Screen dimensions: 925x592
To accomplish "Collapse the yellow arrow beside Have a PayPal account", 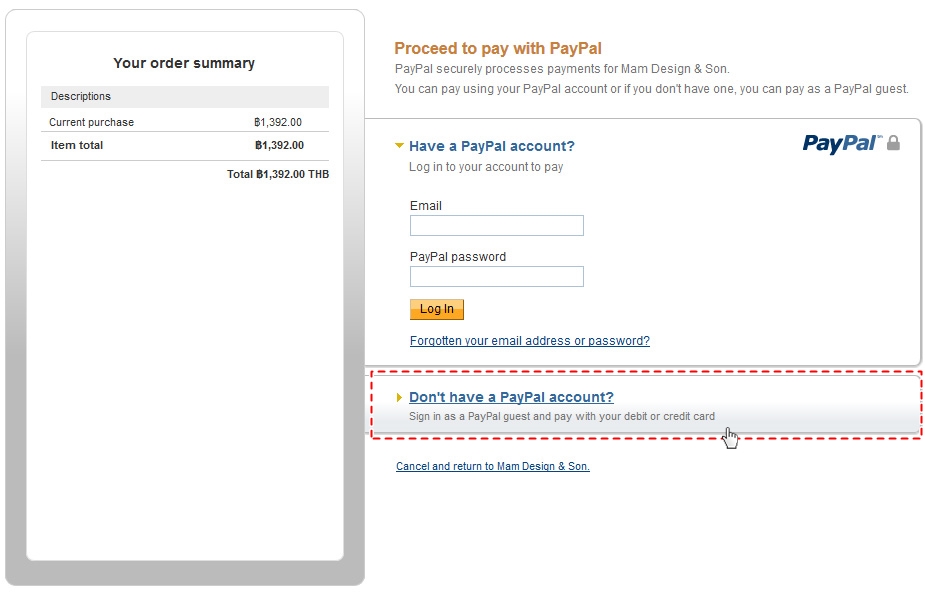I will (x=400, y=146).
